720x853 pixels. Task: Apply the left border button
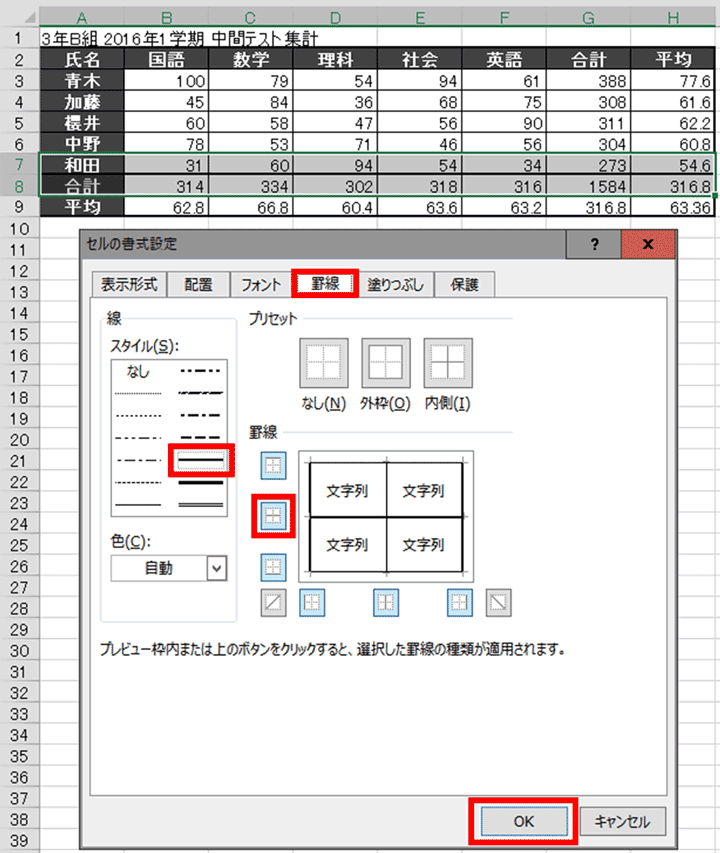(312, 603)
